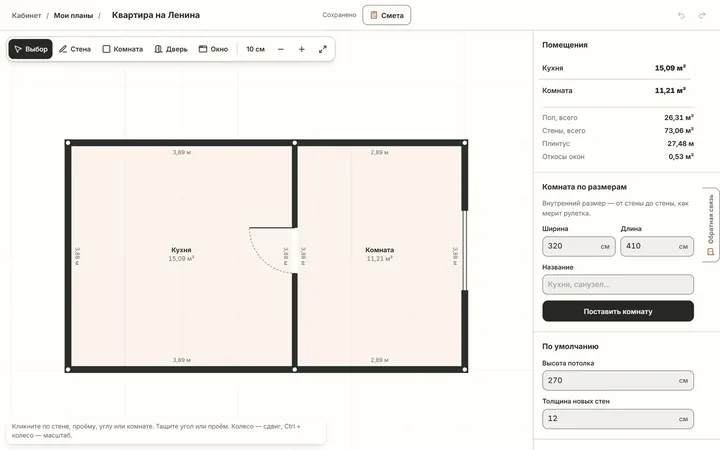Click the plan title Квартира на Ленина
720x450 pixels.
[156, 15]
